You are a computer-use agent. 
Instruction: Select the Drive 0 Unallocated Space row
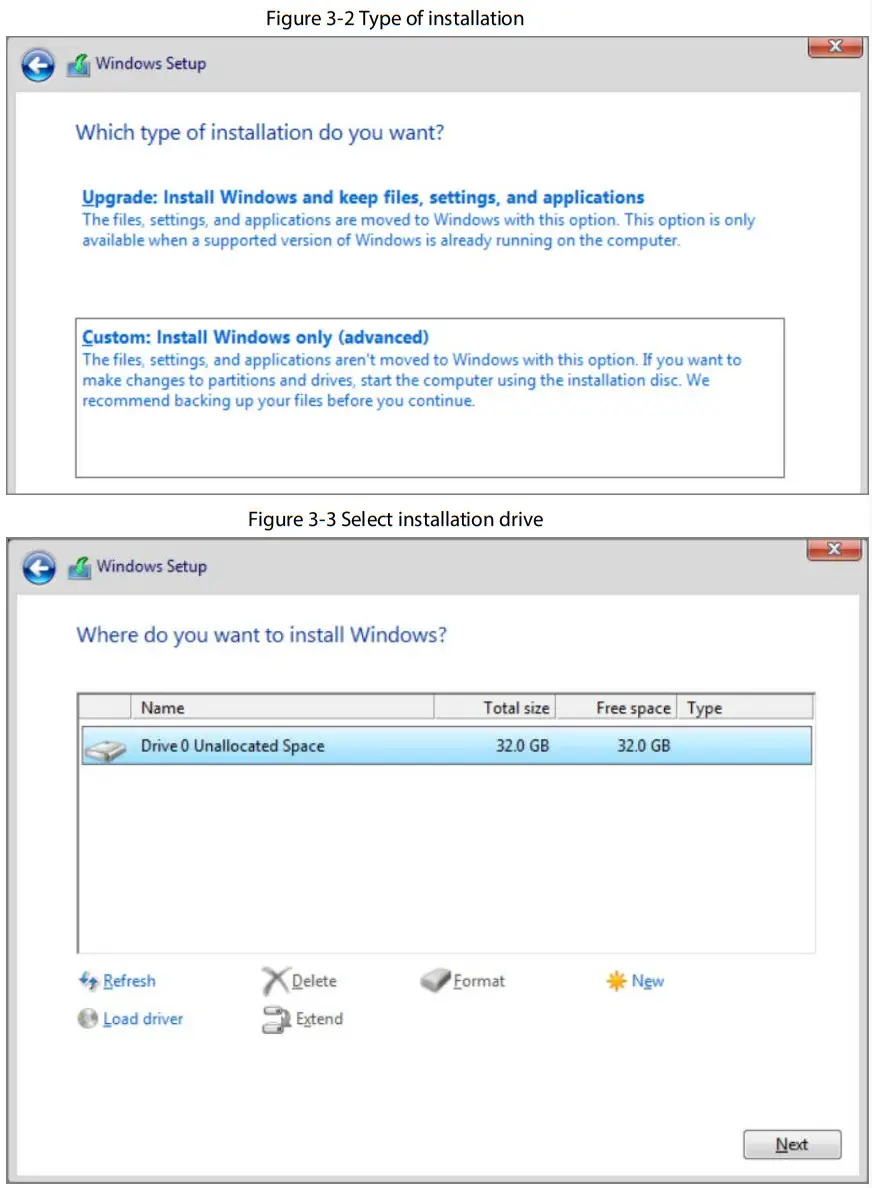click(x=447, y=746)
